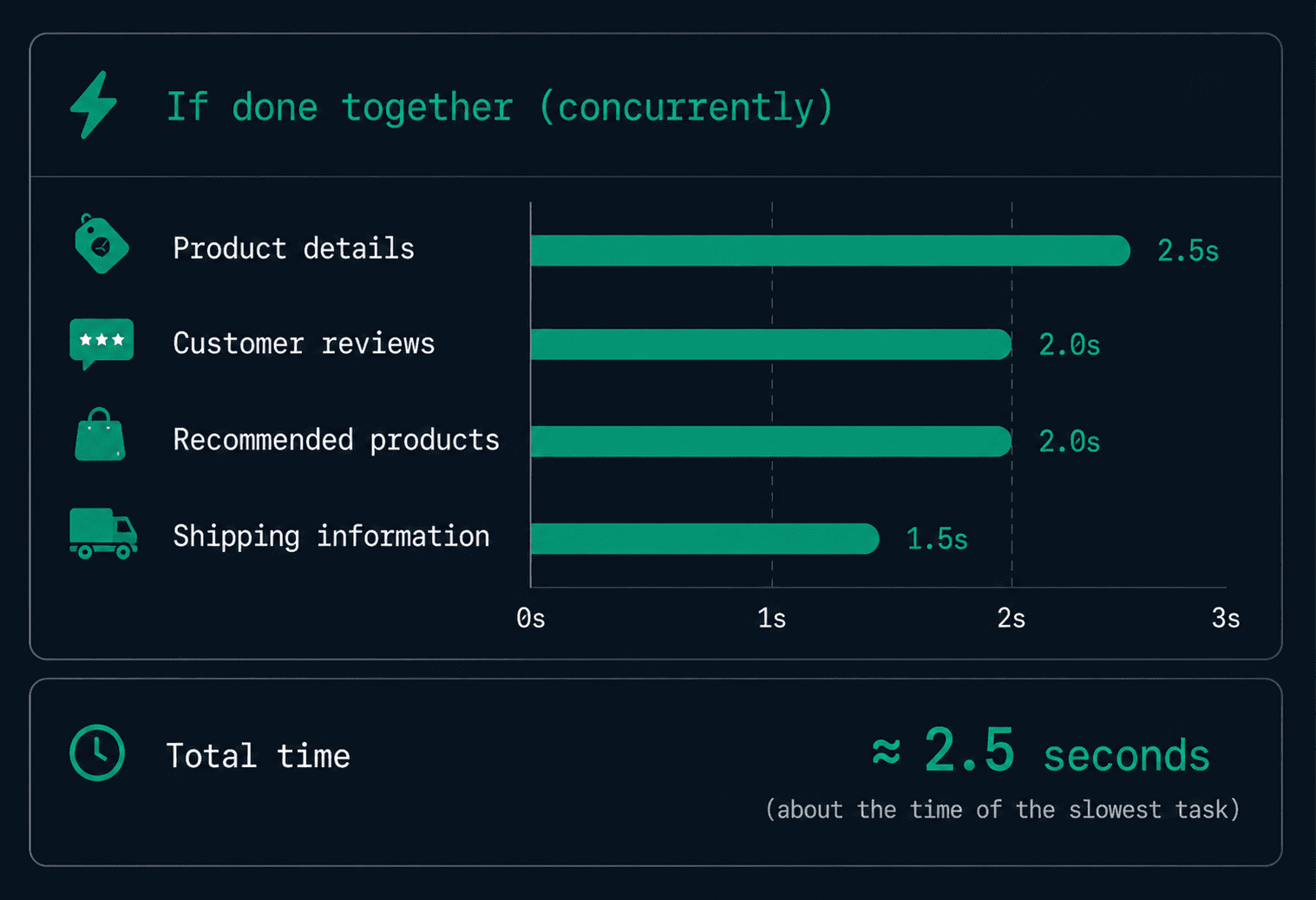
Task: Click the clock icon beside Total time
Action: coord(97,752)
